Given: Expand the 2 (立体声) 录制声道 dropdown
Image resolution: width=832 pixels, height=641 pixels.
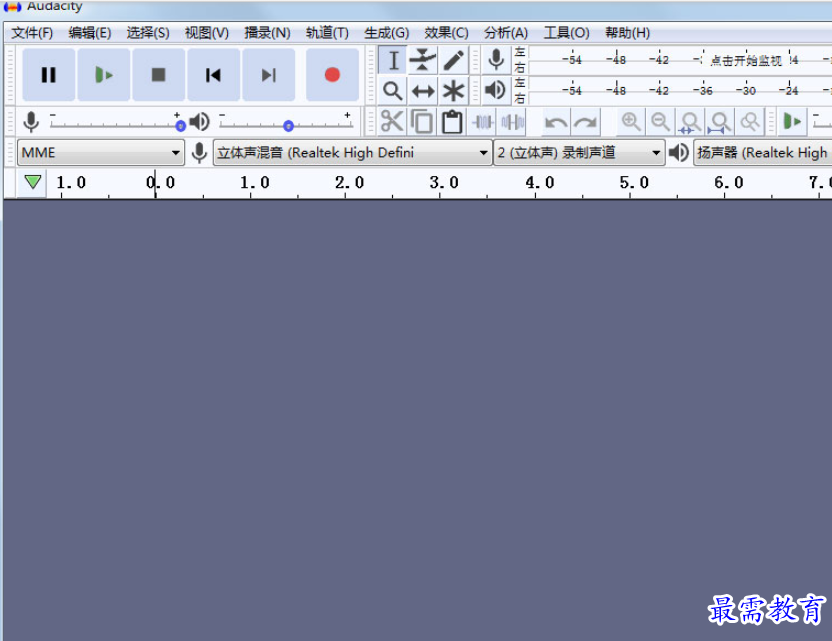Looking at the screenshot, I should click(x=579, y=153).
